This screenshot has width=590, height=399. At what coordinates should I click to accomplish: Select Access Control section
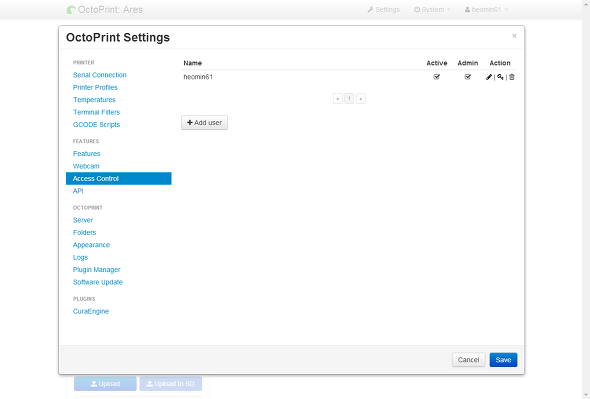coord(119,178)
